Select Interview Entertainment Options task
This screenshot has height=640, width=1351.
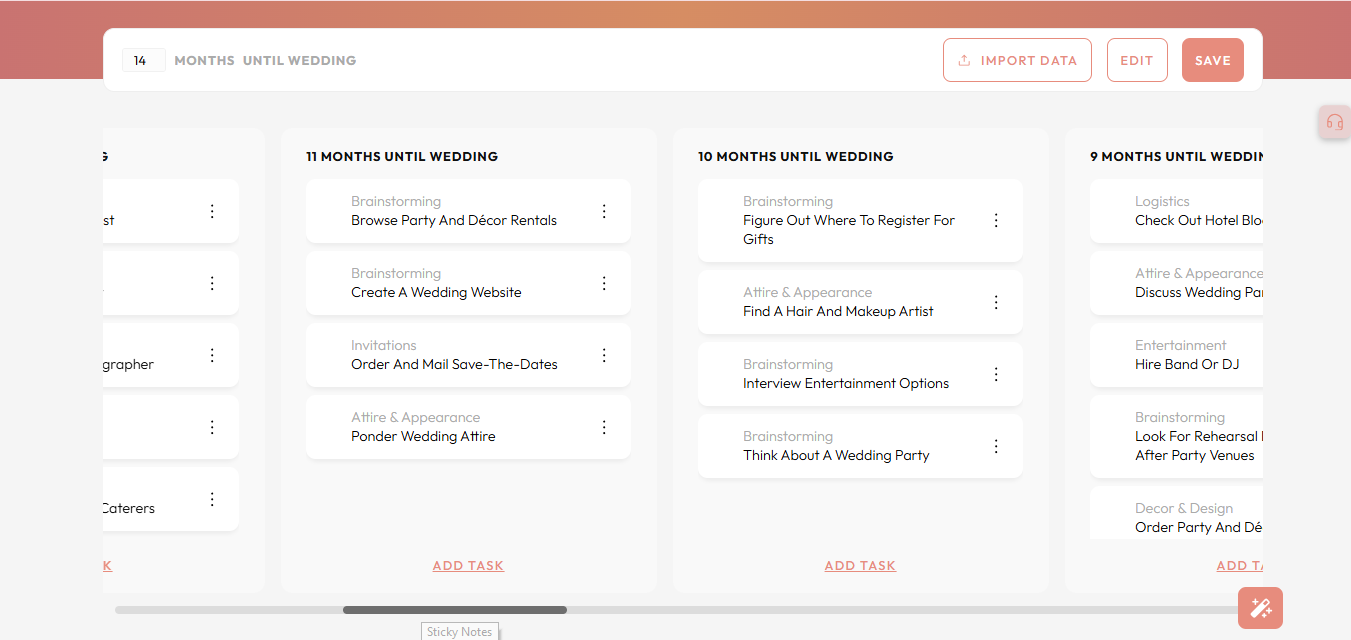(x=860, y=374)
